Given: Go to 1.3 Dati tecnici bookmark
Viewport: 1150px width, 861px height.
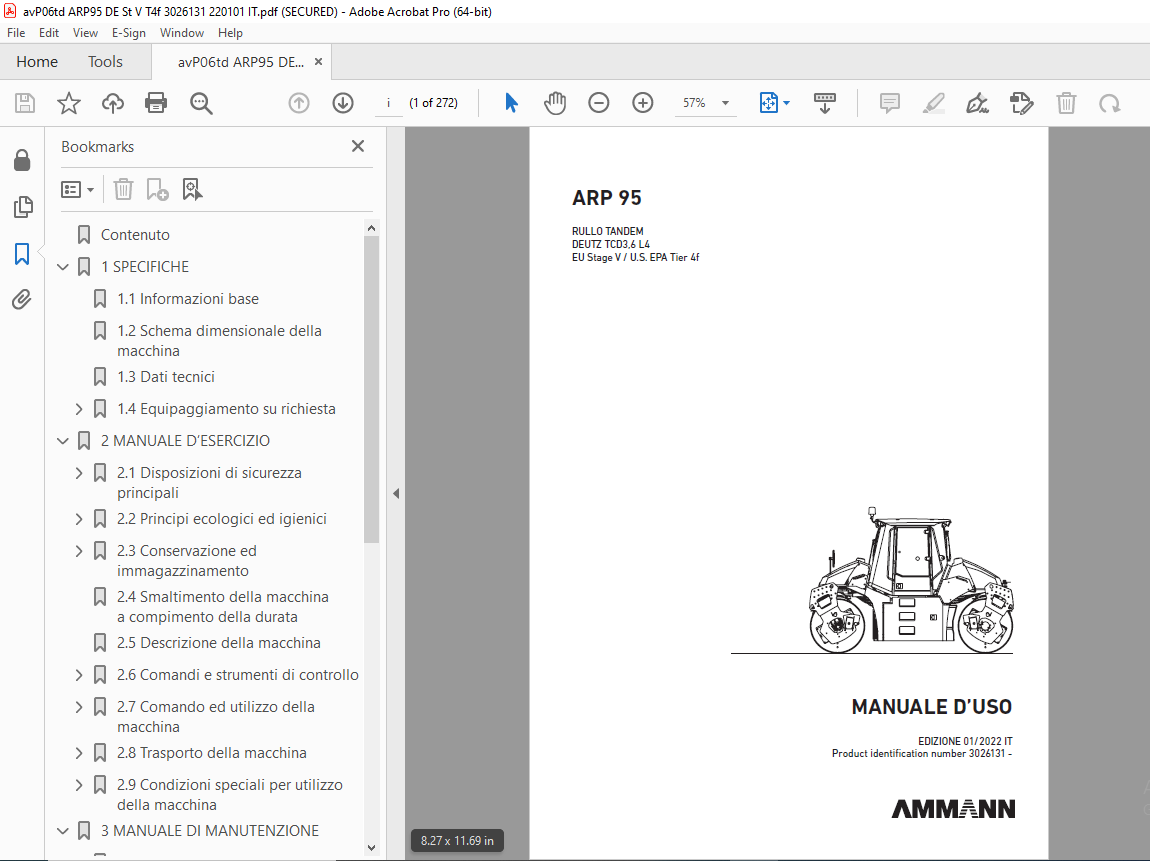Looking at the screenshot, I should tap(166, 377).
